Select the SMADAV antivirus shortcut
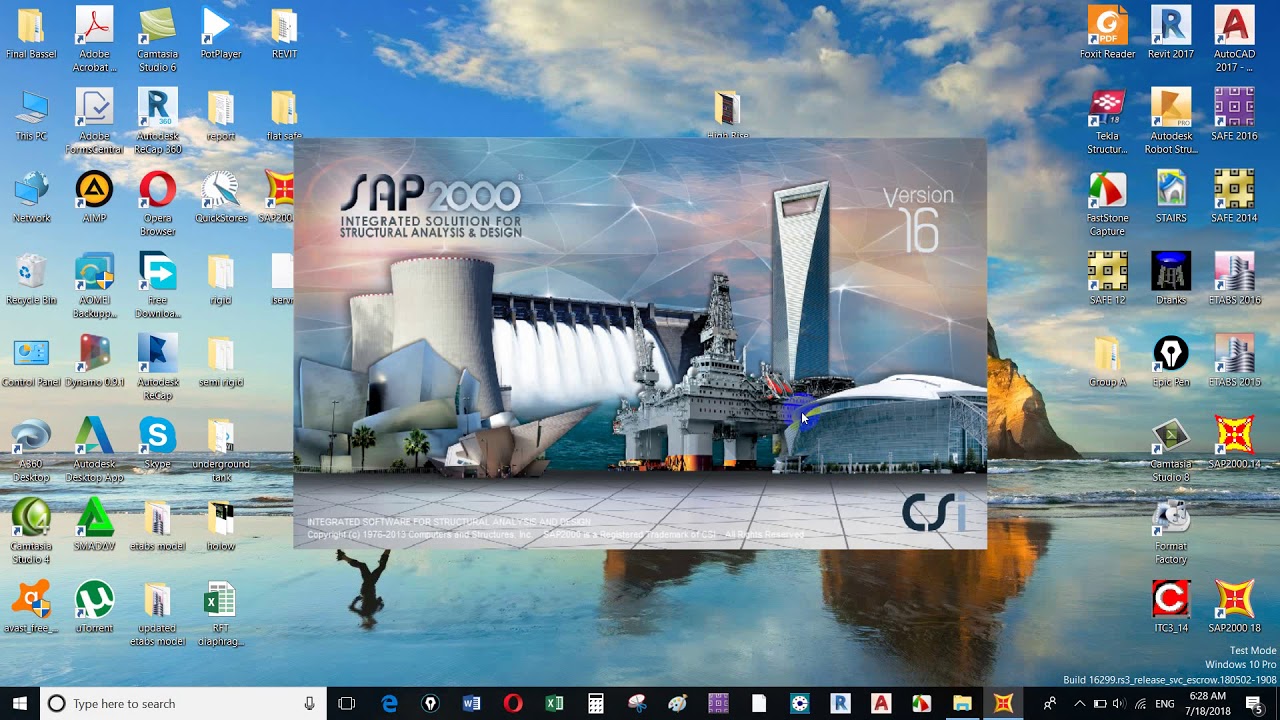 click(x=94, y=524)
